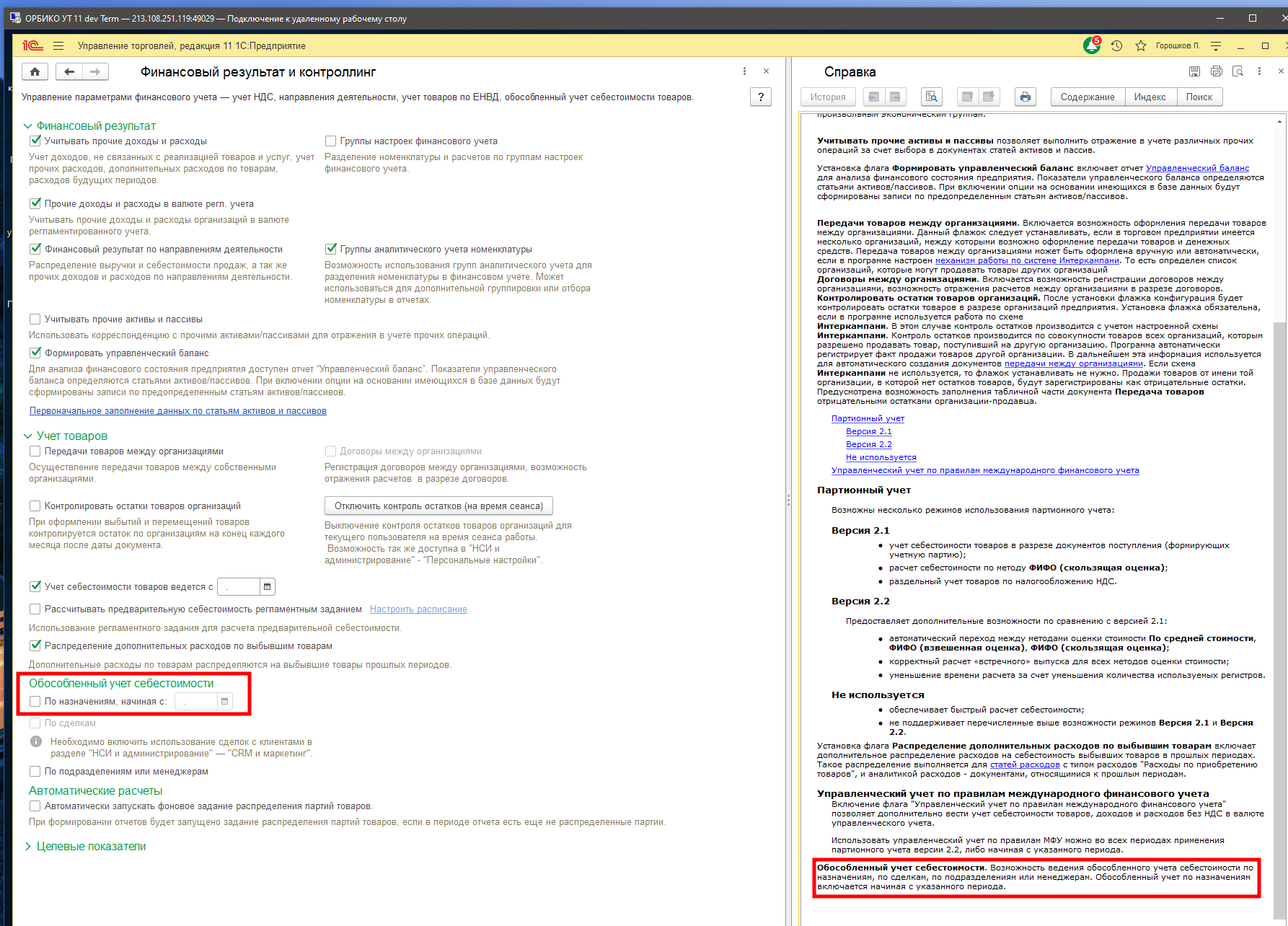Open the 'Индекс' help tab

1150,97
